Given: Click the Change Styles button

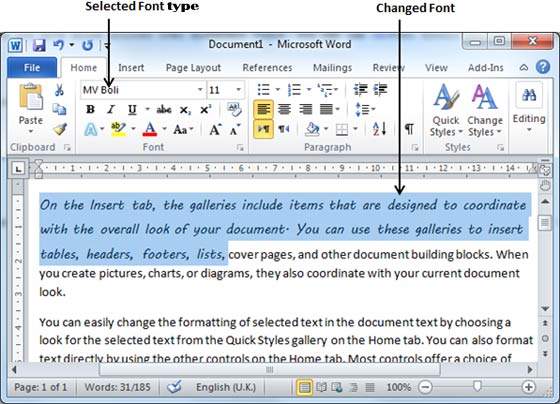Looking at the screenshot, I should 485,110.
